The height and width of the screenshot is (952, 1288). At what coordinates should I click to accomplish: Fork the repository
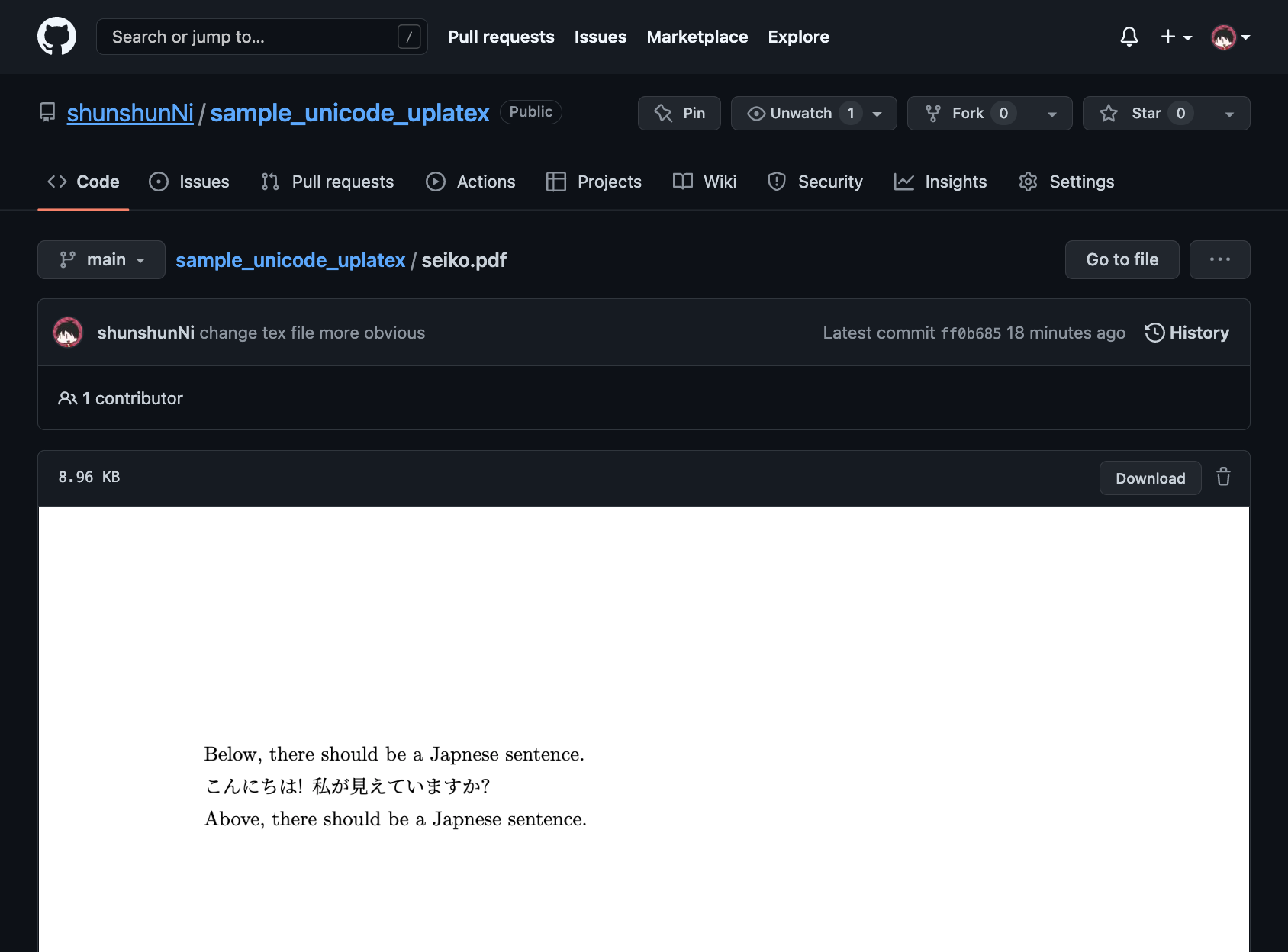[969, 114]
